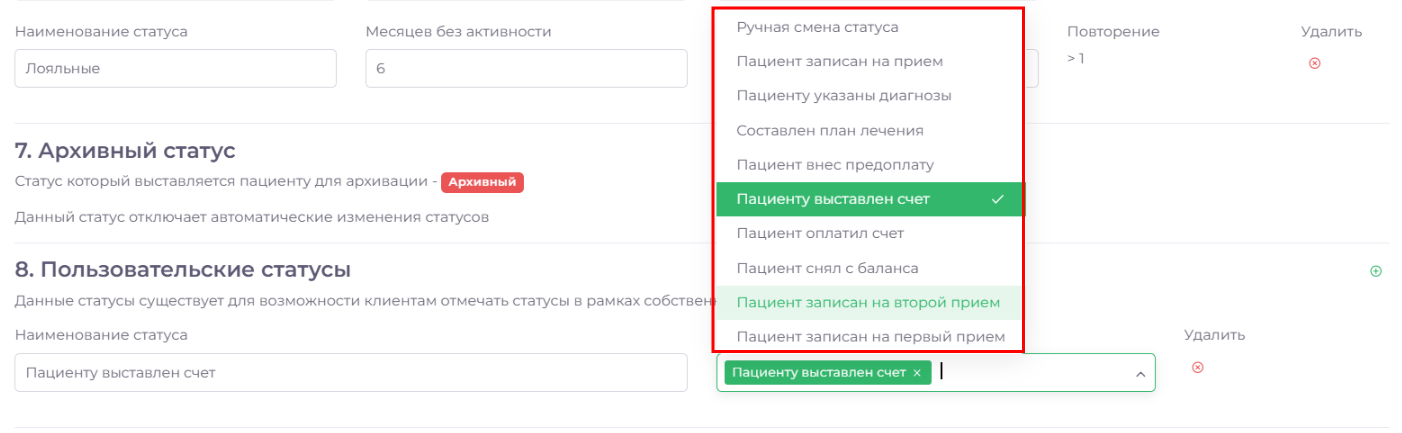The height and width of the screenshot is (433, 1402).
Task: Select Пациент оплатил счет option
Action: tap(869, 233)
